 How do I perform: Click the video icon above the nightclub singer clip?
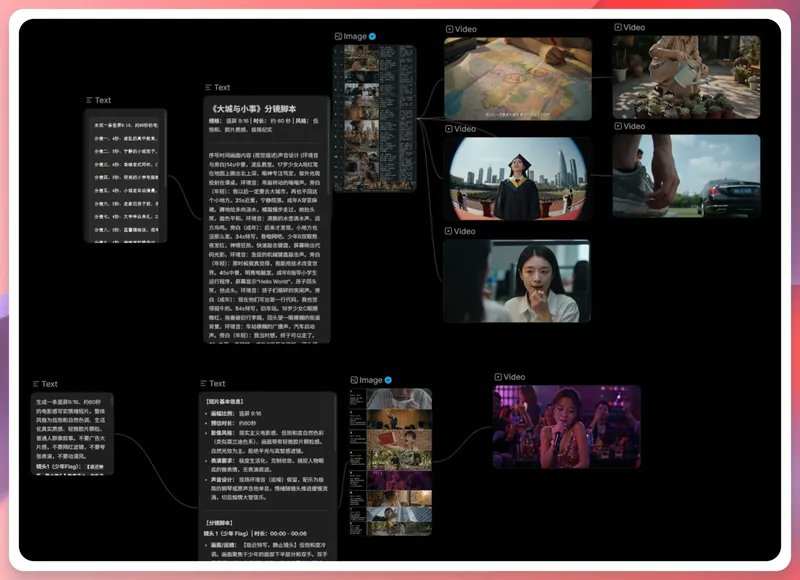tap(498, 377)
